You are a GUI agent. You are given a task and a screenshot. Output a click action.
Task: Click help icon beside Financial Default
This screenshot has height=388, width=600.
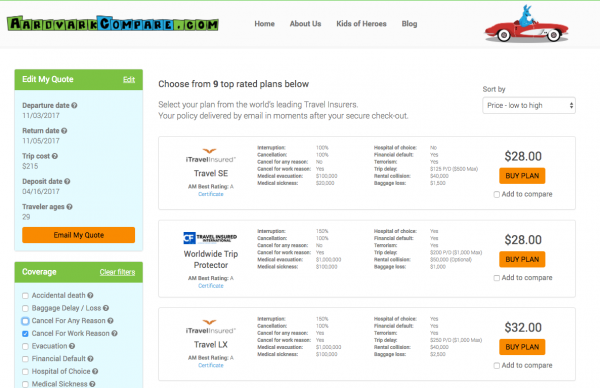[x=90, y=359]
